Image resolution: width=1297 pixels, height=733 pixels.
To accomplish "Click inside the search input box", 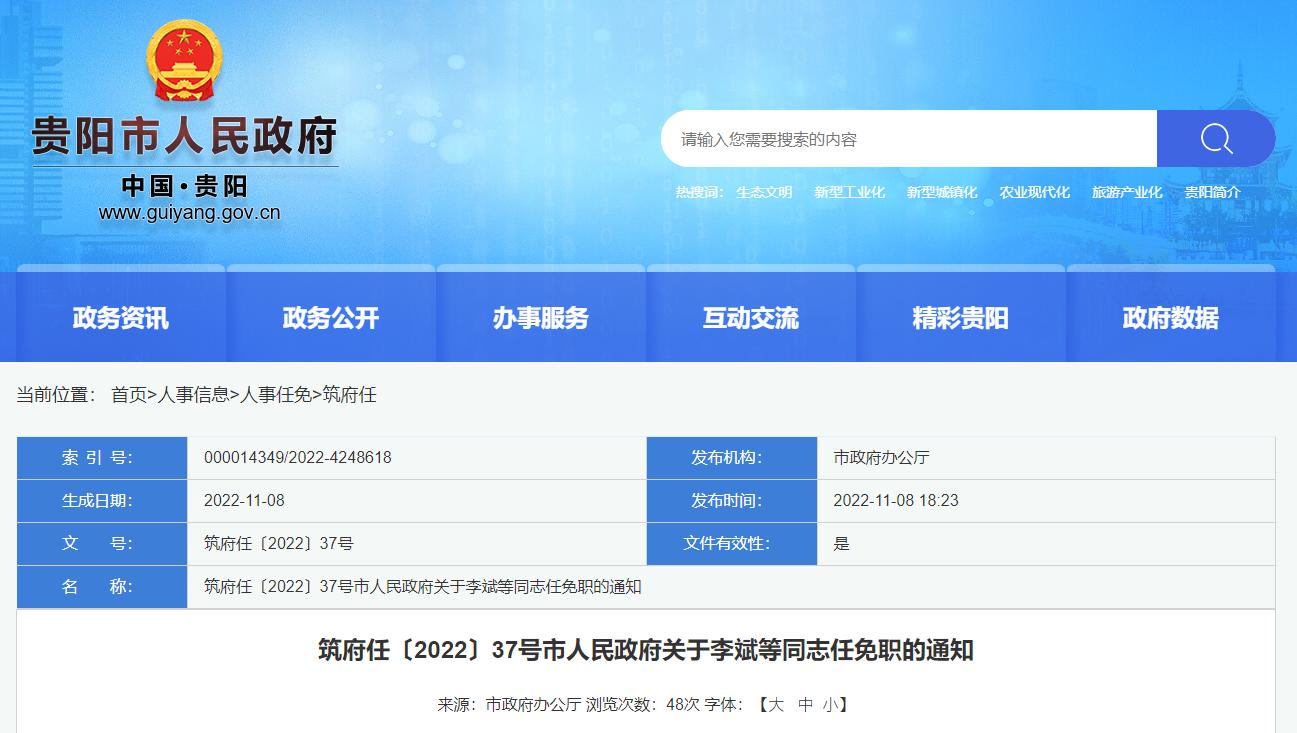I will point(900,138).
